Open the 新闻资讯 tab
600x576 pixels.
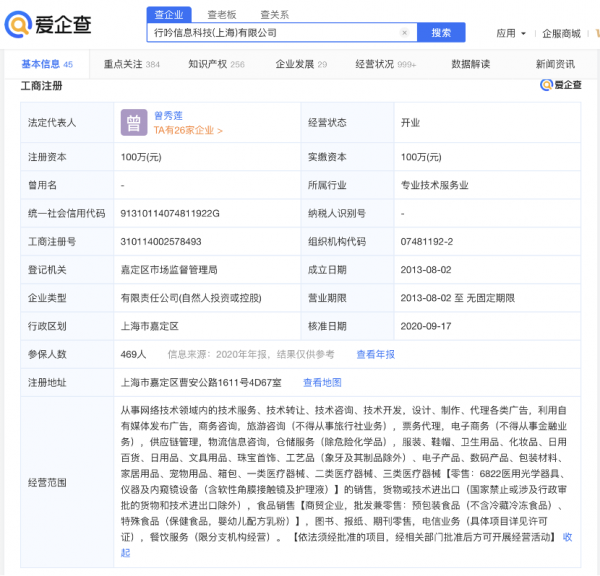pos(555,64)
